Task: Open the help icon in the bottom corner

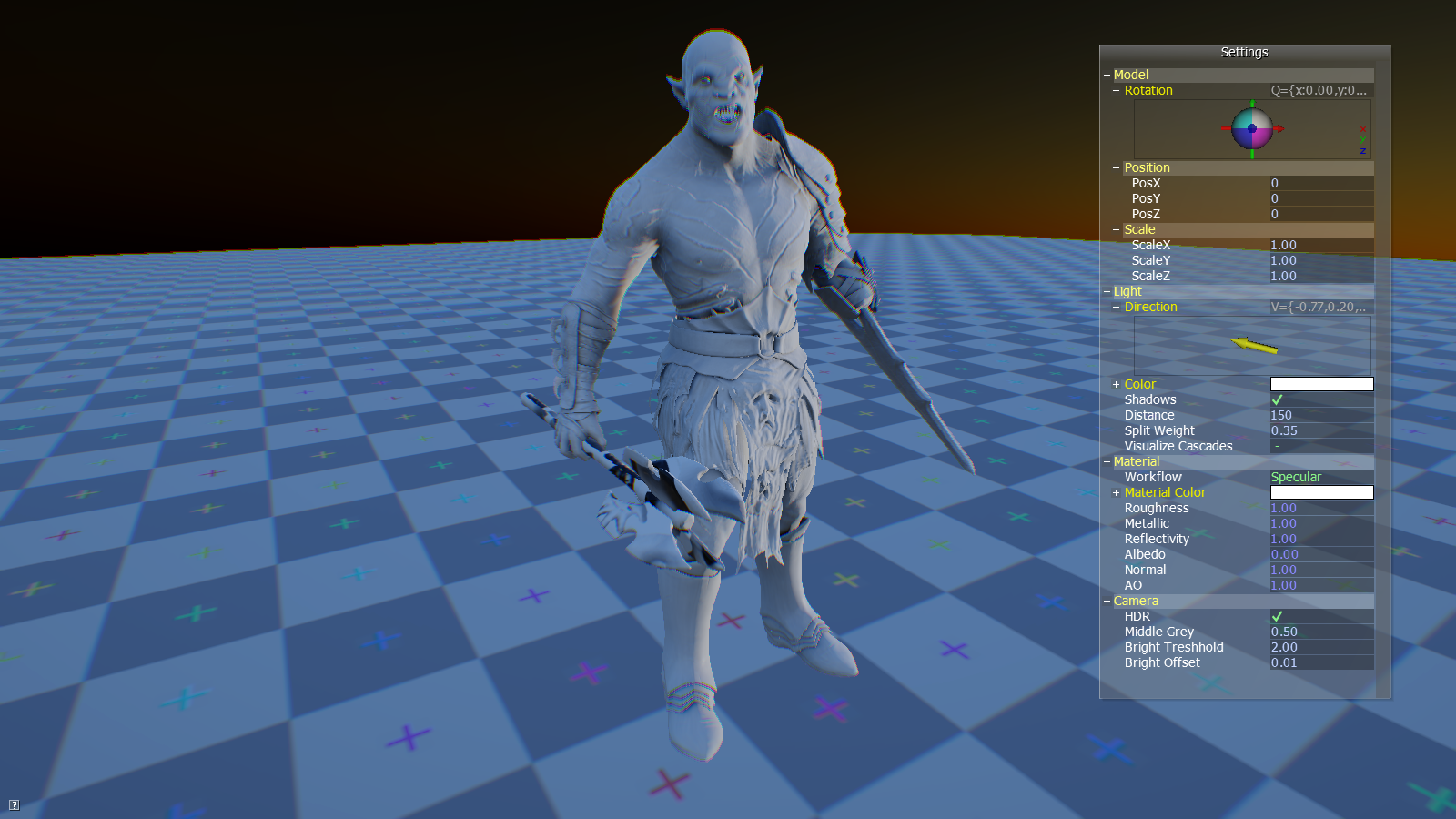Action: (14, 804)
